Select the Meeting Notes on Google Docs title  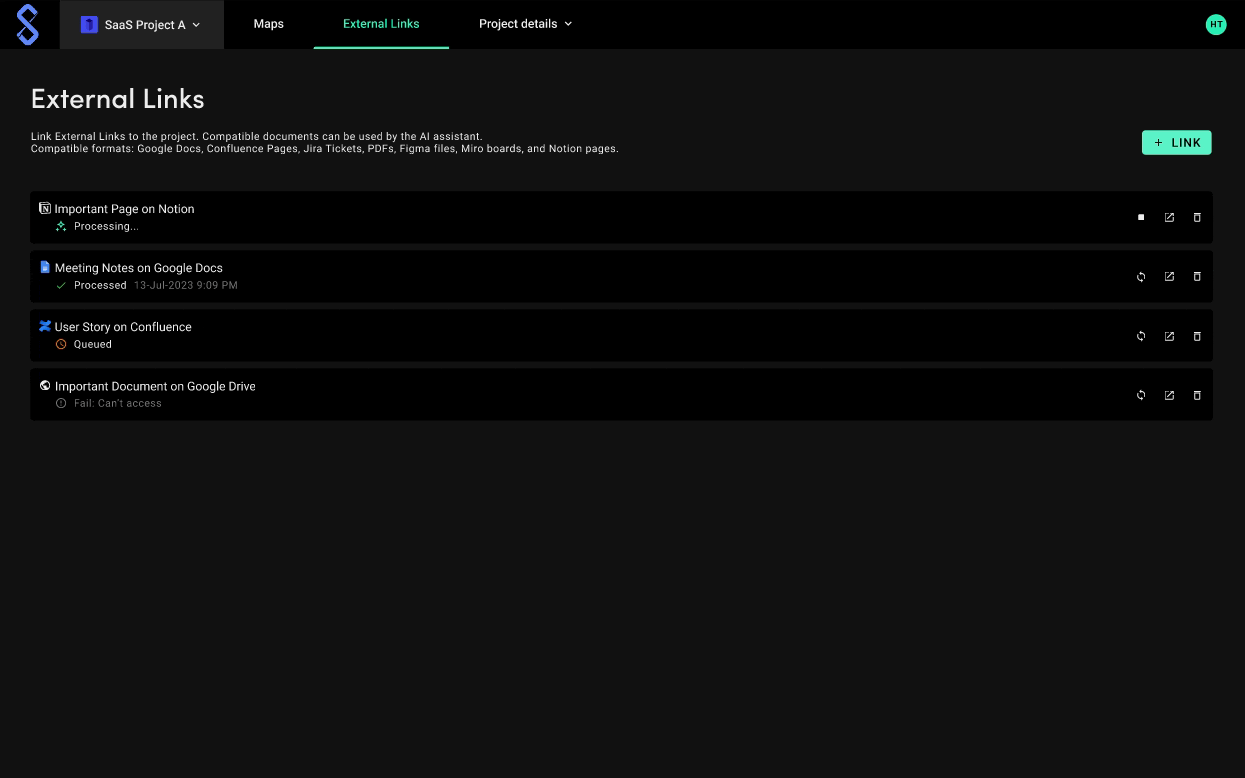(x=138, y=268)
